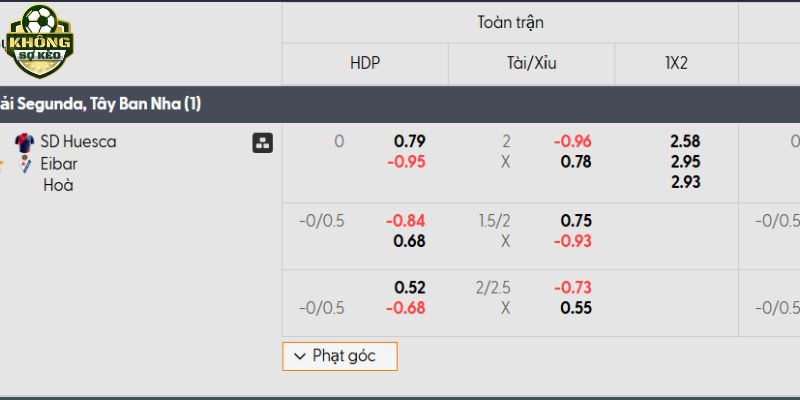Pick HDP odds 0.79 for SD Huesca
The height and width of the screenshot is (400, 800).
click(x=410, y=141)
